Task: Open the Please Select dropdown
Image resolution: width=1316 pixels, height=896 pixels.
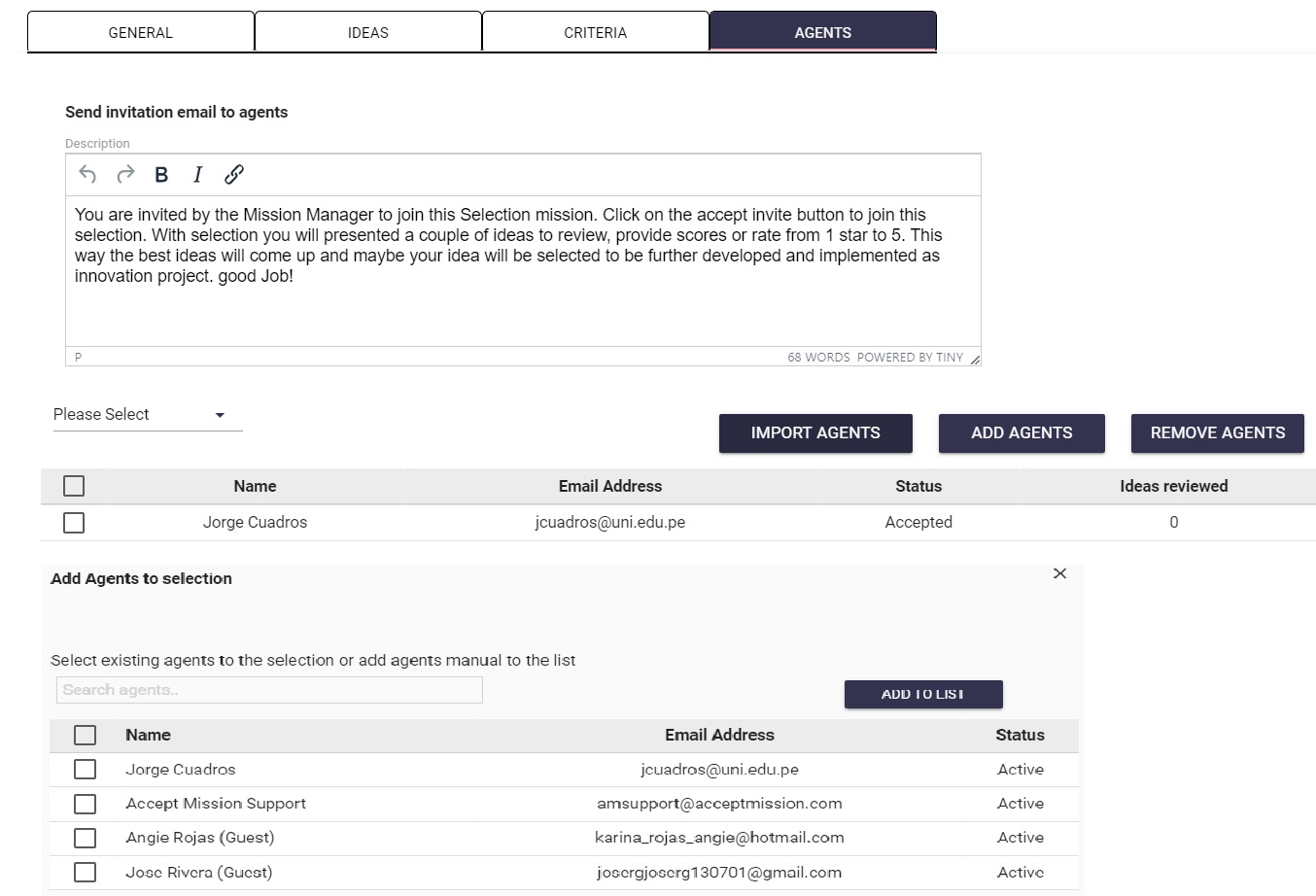Action: pos(146,415)
